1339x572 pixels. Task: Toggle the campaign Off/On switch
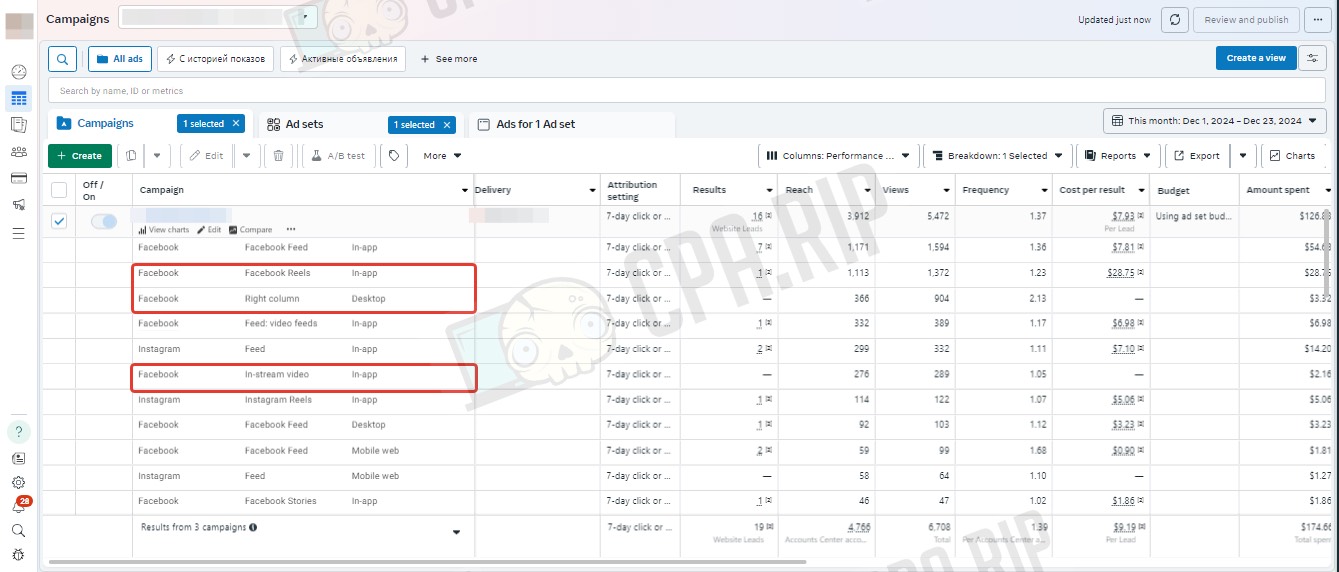click(103, 221)
